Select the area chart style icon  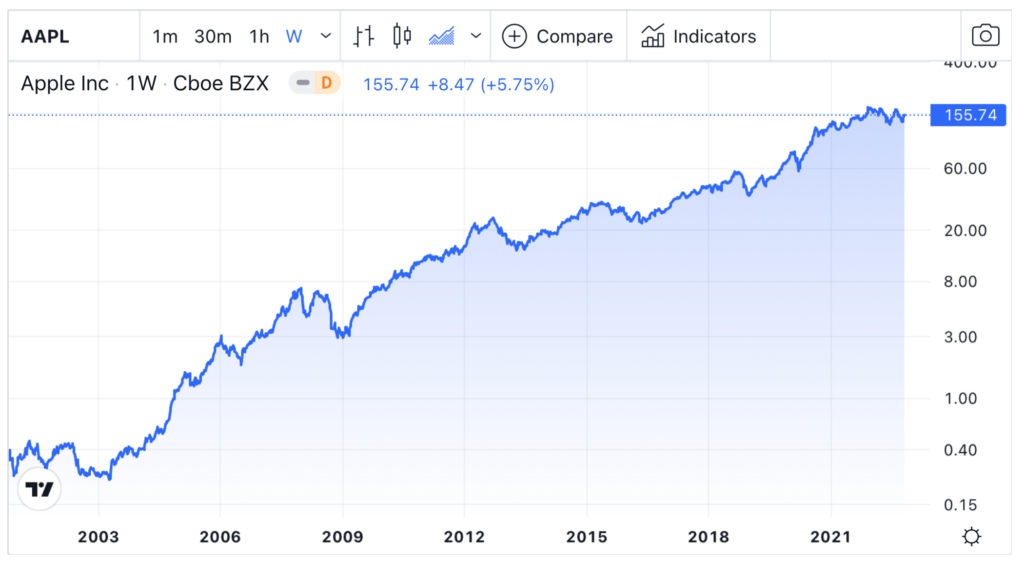[441, 37]
